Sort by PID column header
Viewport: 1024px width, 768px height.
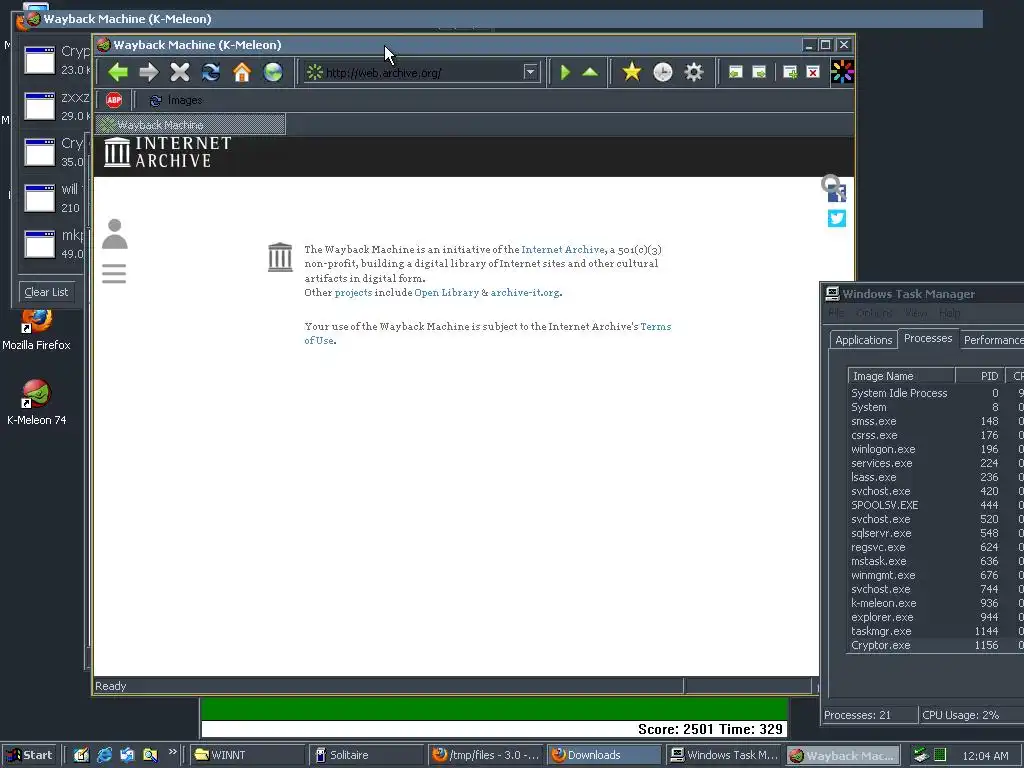click(981, 376)
